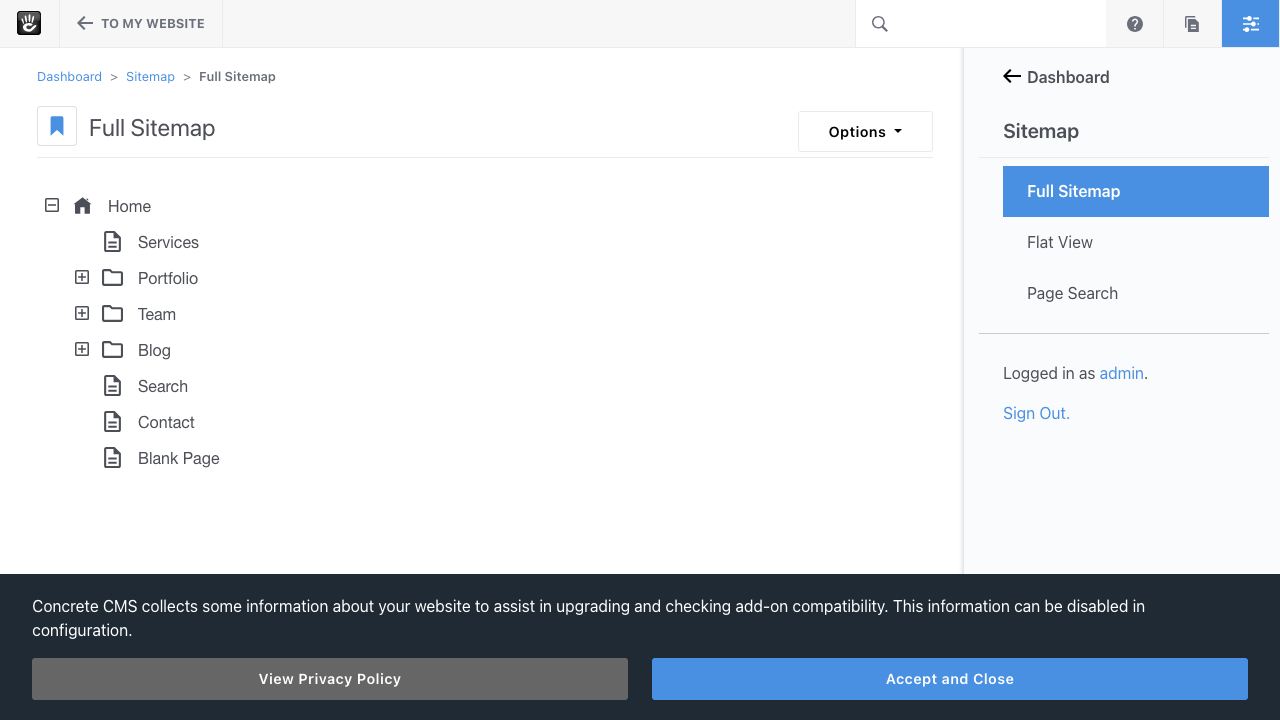Open Page Search in sidebar
Screen dimensions: 1280x720
(x=1072, y=293)
